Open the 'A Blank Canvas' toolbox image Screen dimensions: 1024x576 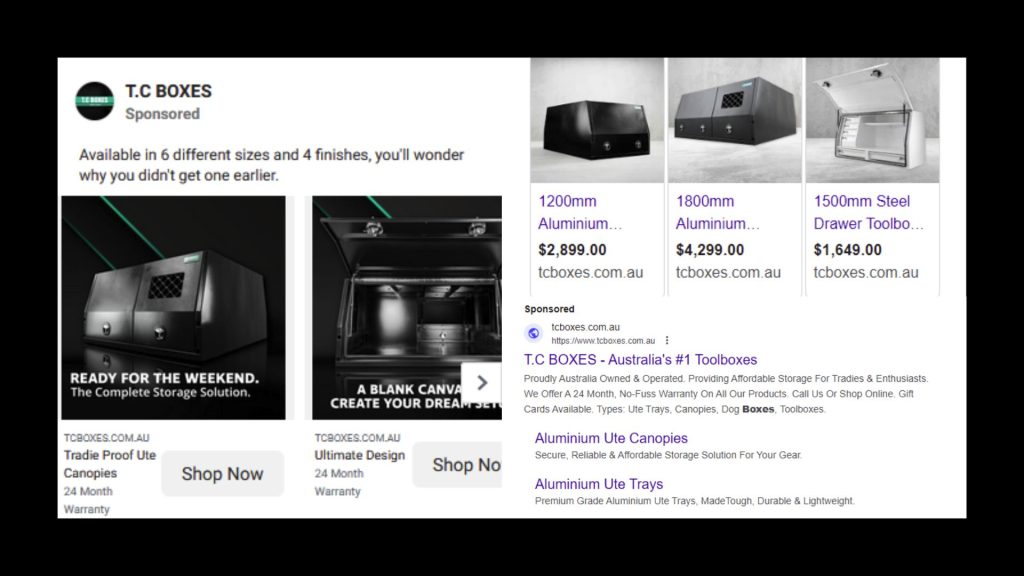coord(407,308)
